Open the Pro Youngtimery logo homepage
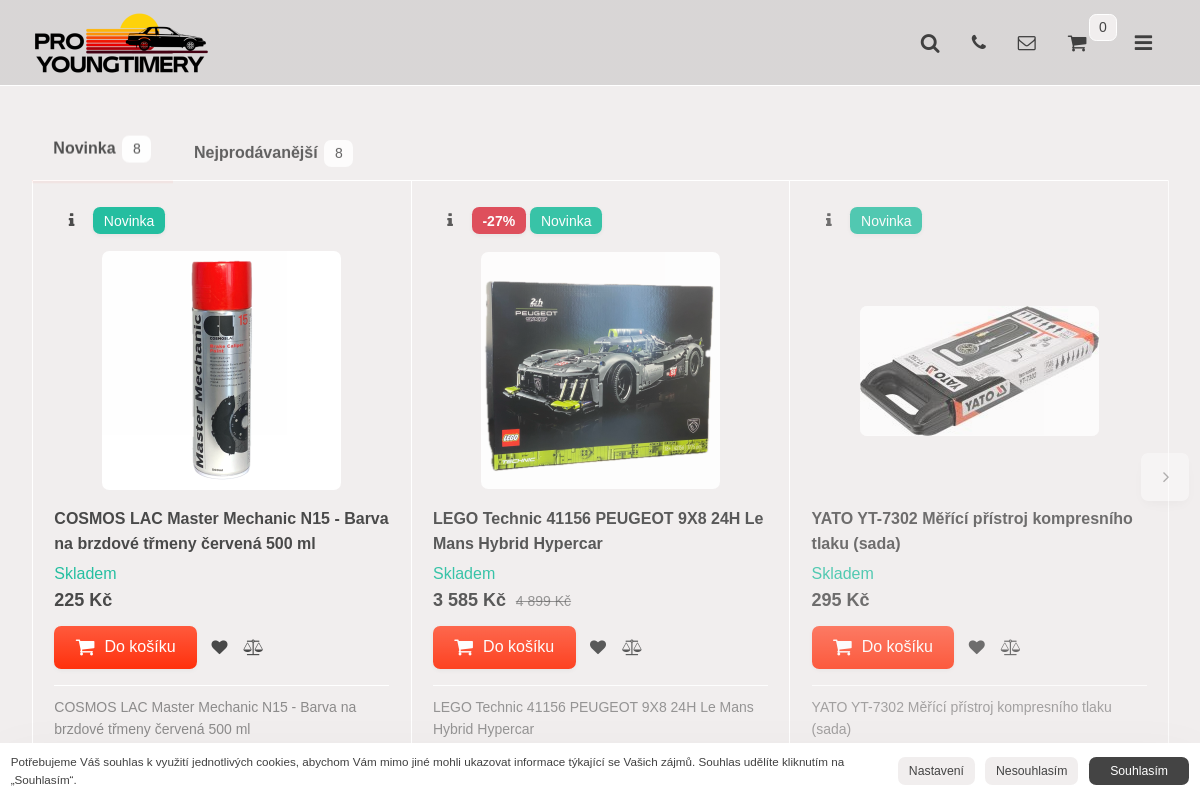 click(x=121, y=43)
